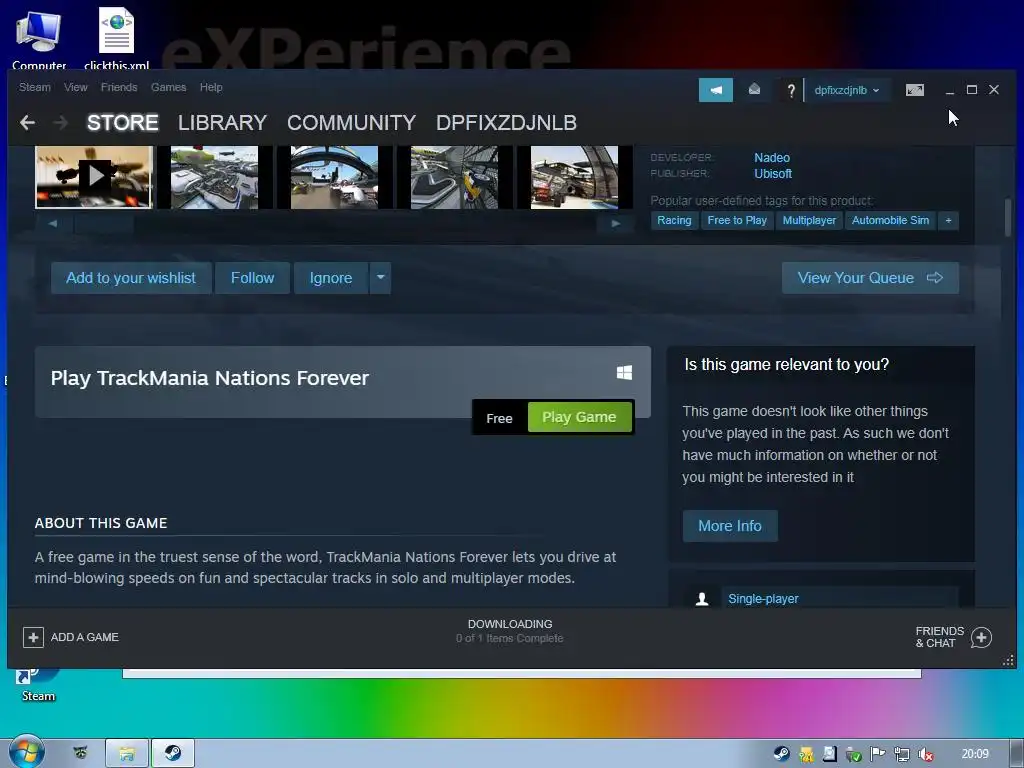1024x768 pixels.
Task: Select the Racing tag
Action: [x=674, y=221]
